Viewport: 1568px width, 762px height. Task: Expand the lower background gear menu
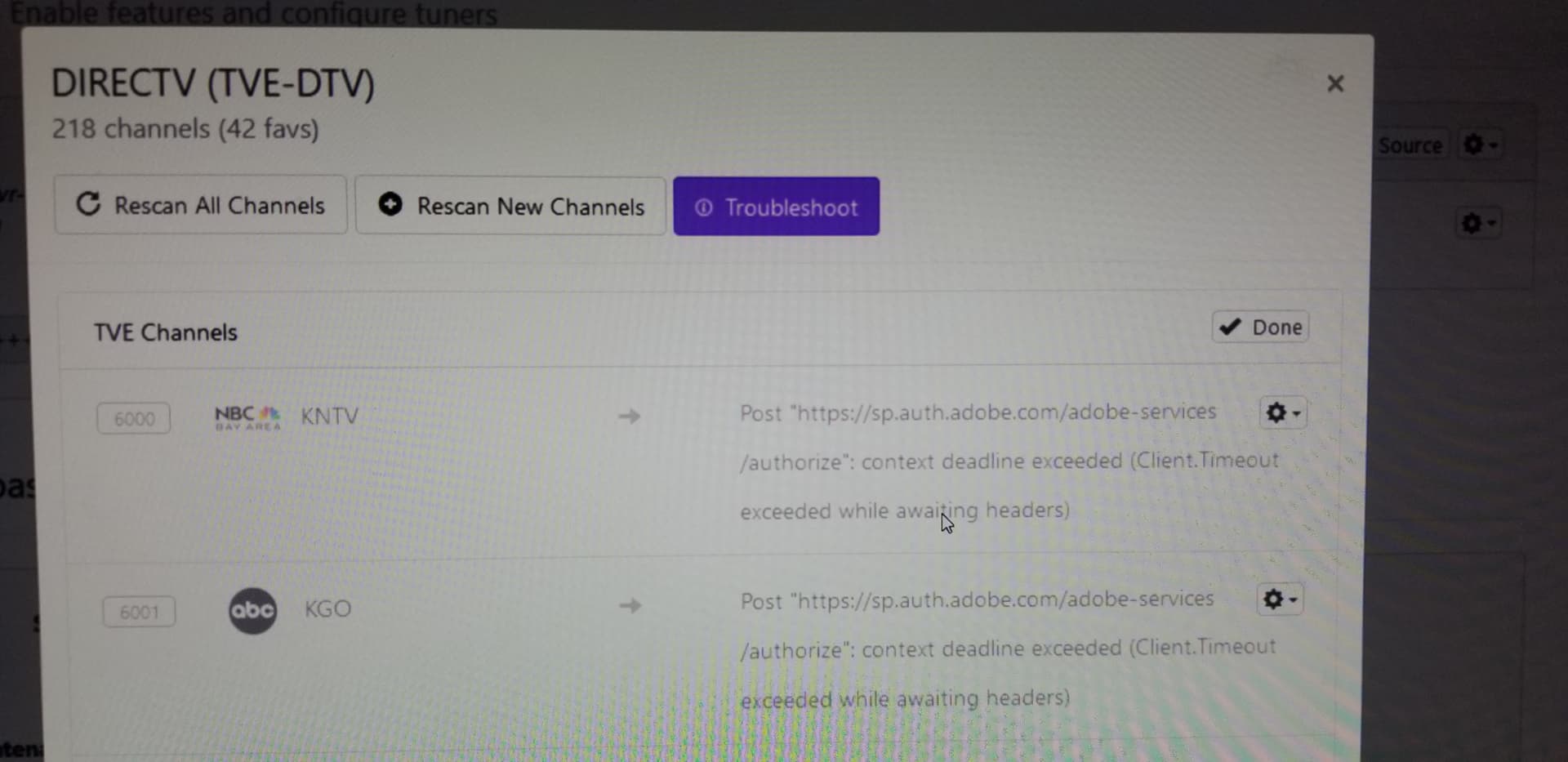click(1478, 223)
